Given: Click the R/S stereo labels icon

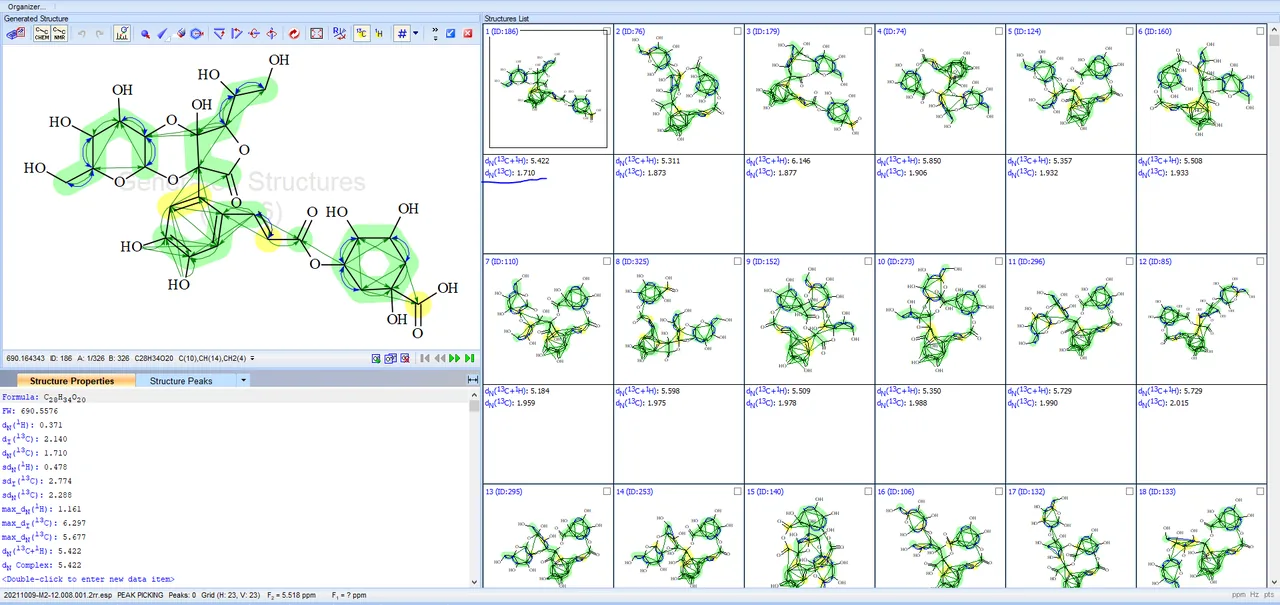Looking at the screenshot, I should pyautogui.click(x=339, y=33).
